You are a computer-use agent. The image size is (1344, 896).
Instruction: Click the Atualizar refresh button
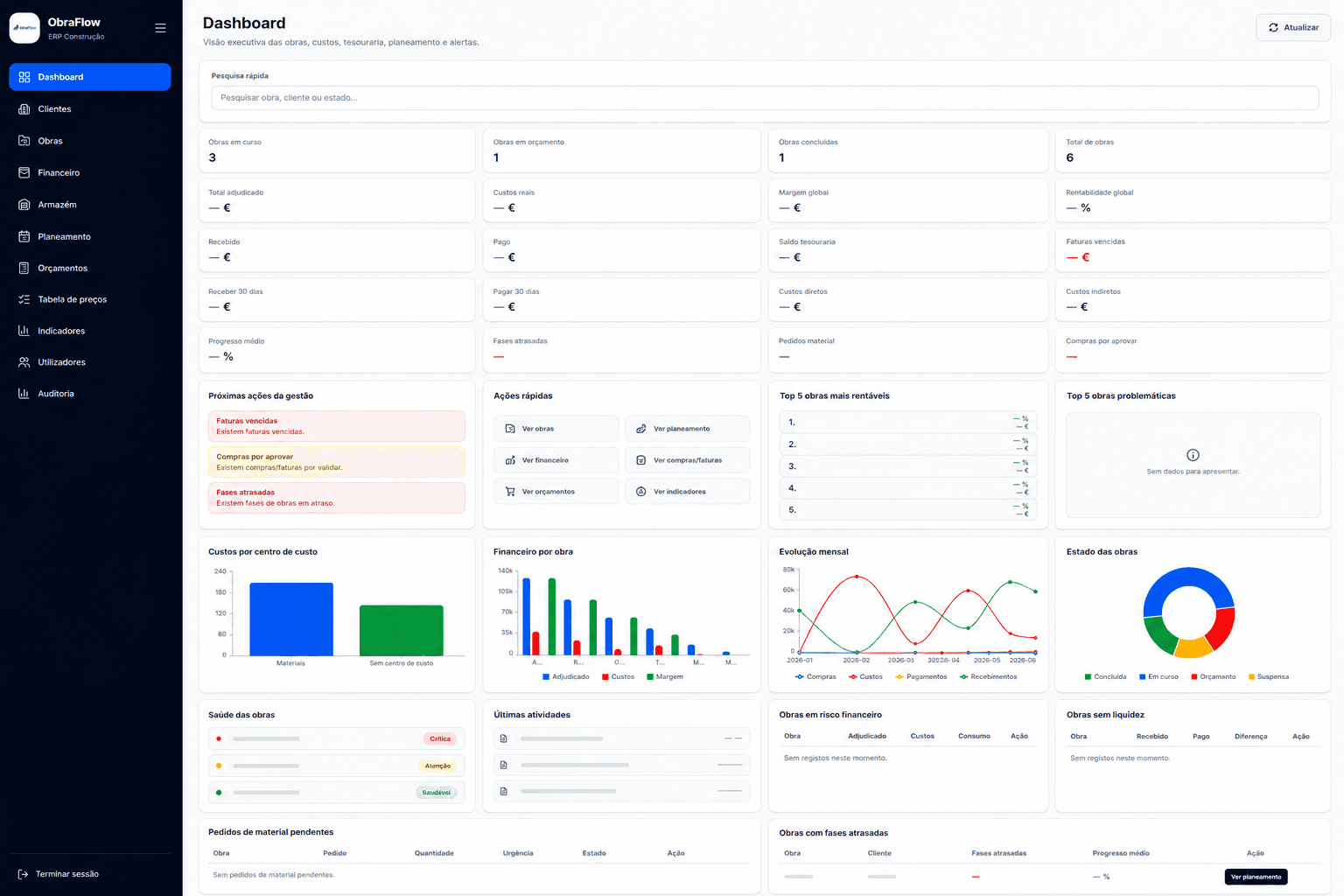(1293, 28)
